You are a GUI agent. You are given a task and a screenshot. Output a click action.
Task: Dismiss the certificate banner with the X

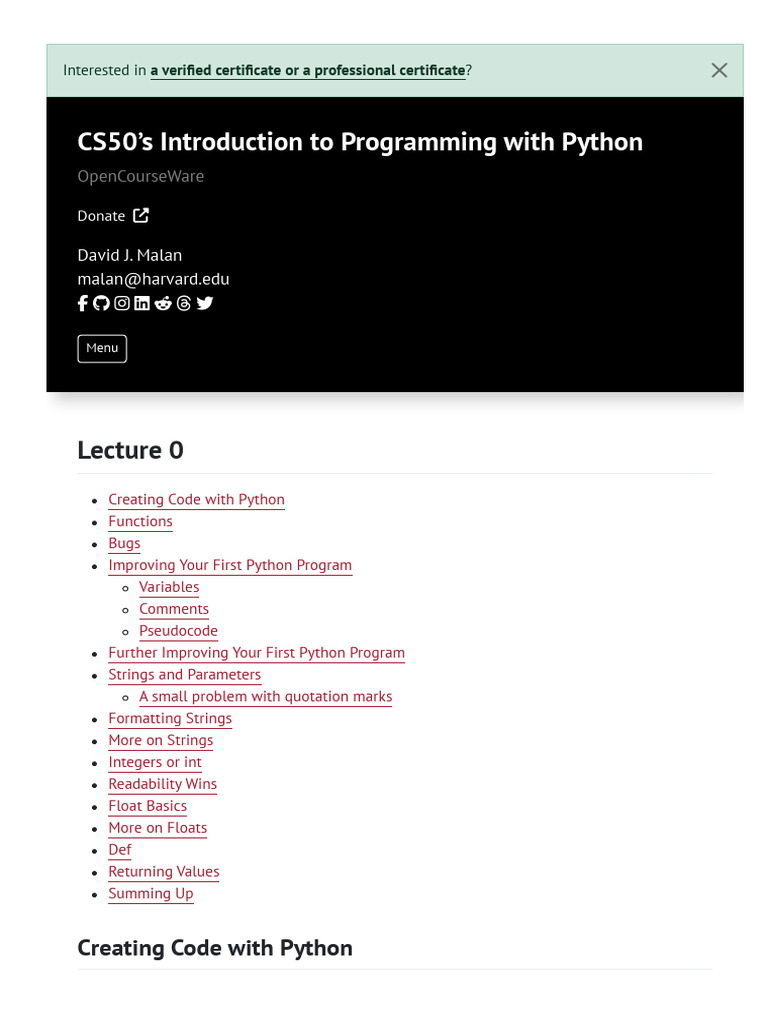(x=719, y=71)
